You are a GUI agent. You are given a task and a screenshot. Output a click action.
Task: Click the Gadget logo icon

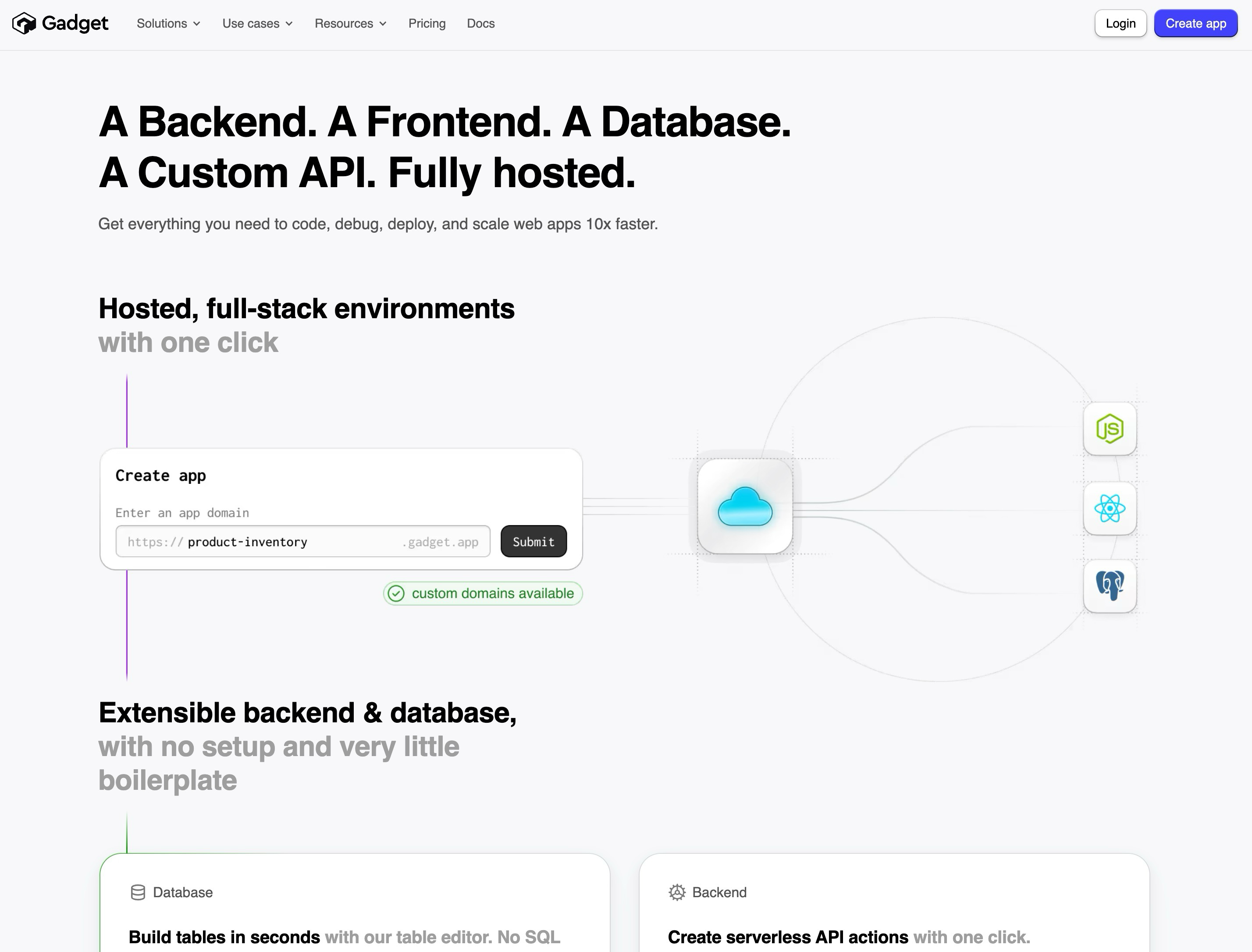(24, 24)
